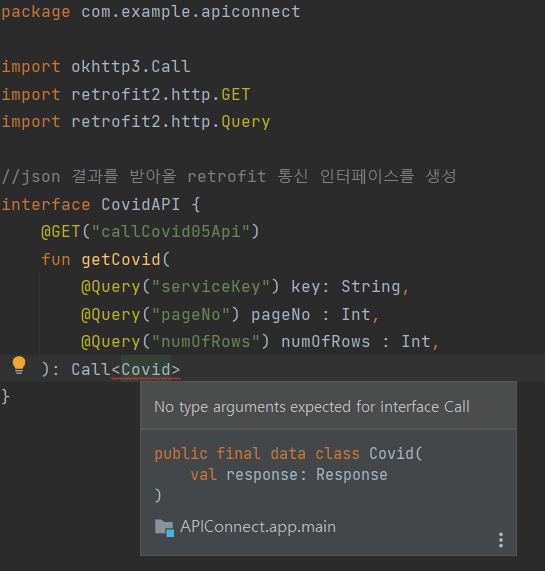The width and height of the screenshot is (545, 571).
Task: Click the retrofit2.http.GET import
Action: 126,95
